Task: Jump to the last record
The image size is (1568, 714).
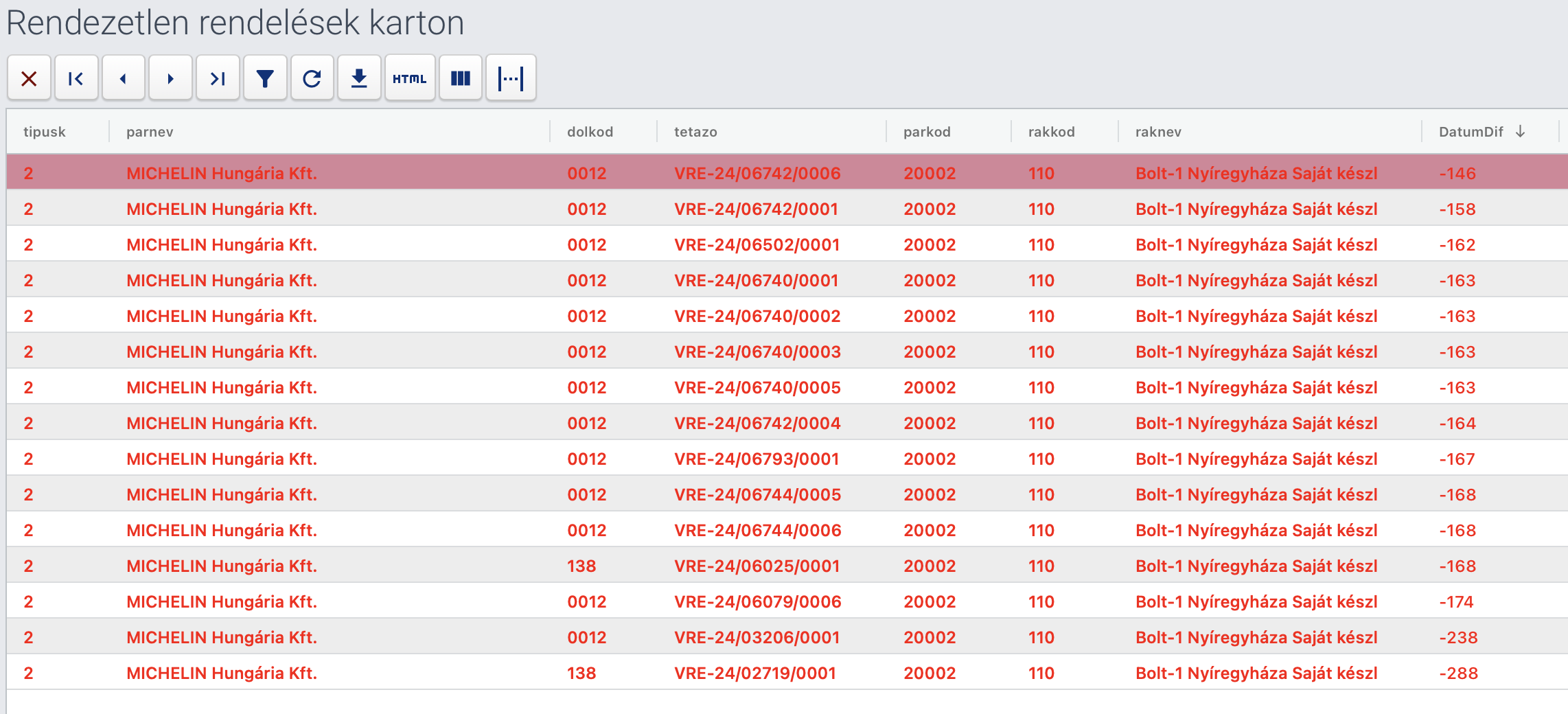Action: [218, 78]
